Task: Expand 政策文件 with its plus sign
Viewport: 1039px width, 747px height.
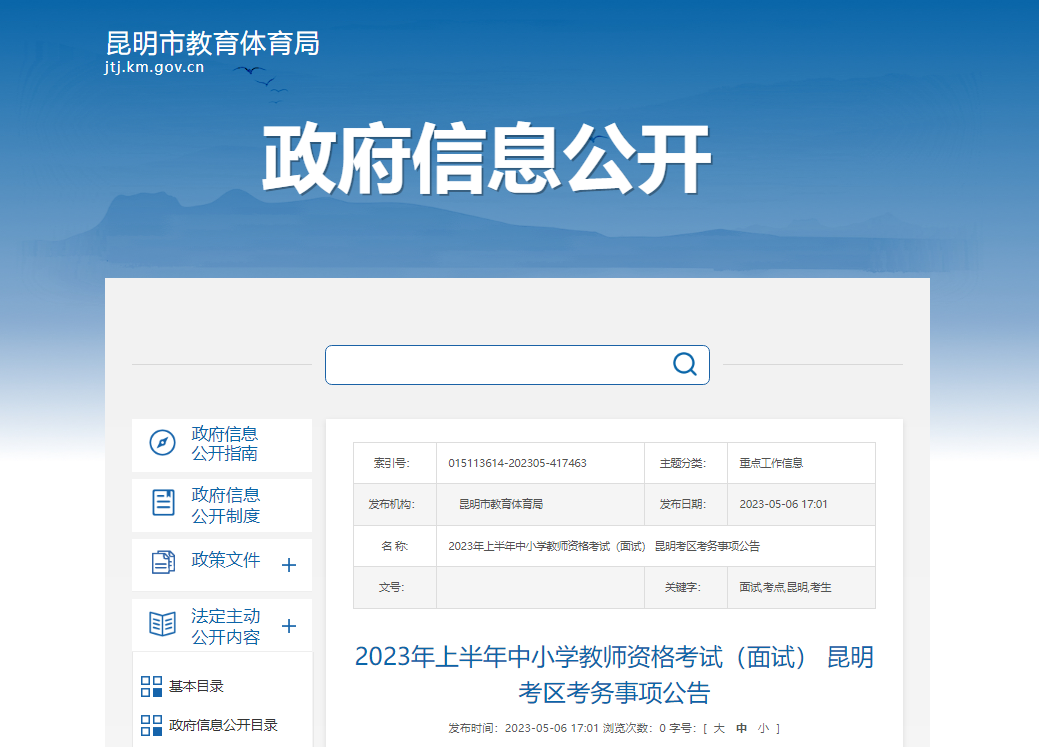Action: 289,565
